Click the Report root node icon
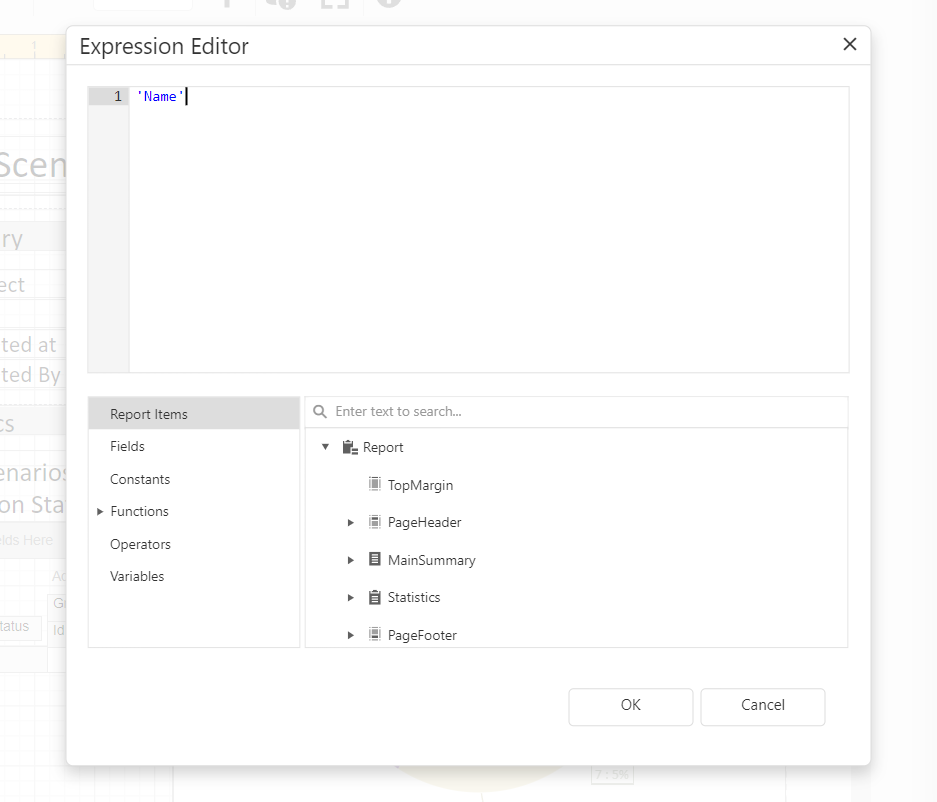The image size is (937, 802). (x=349, y=448)
